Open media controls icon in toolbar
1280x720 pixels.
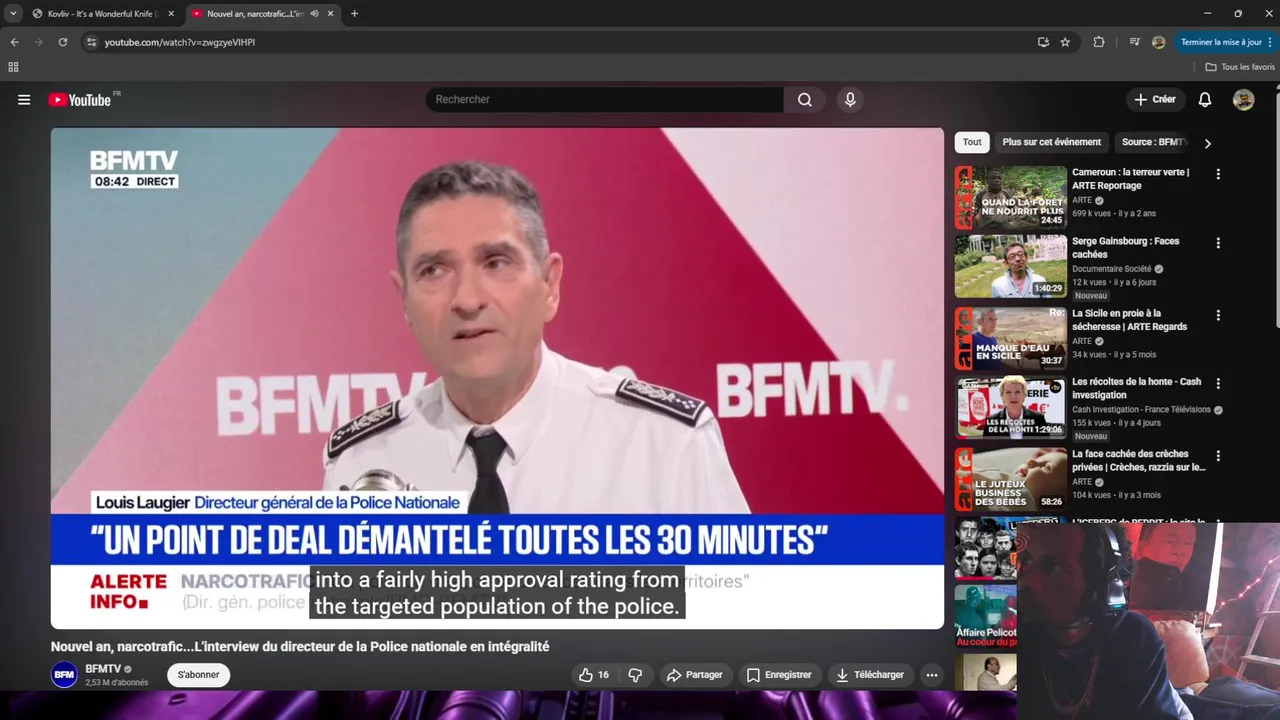1134,42
